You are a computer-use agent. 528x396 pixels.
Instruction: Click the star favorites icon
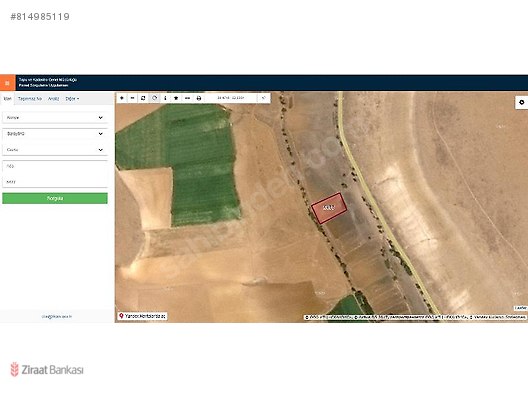pyautogui.click(x=176, y=98)
